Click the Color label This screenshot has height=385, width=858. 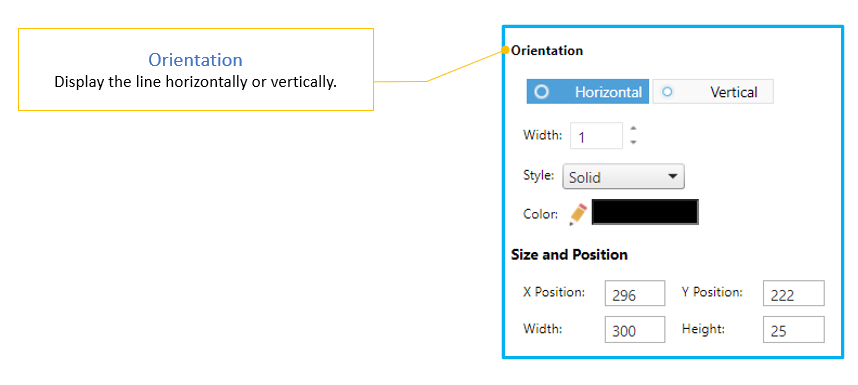[541, 214]
